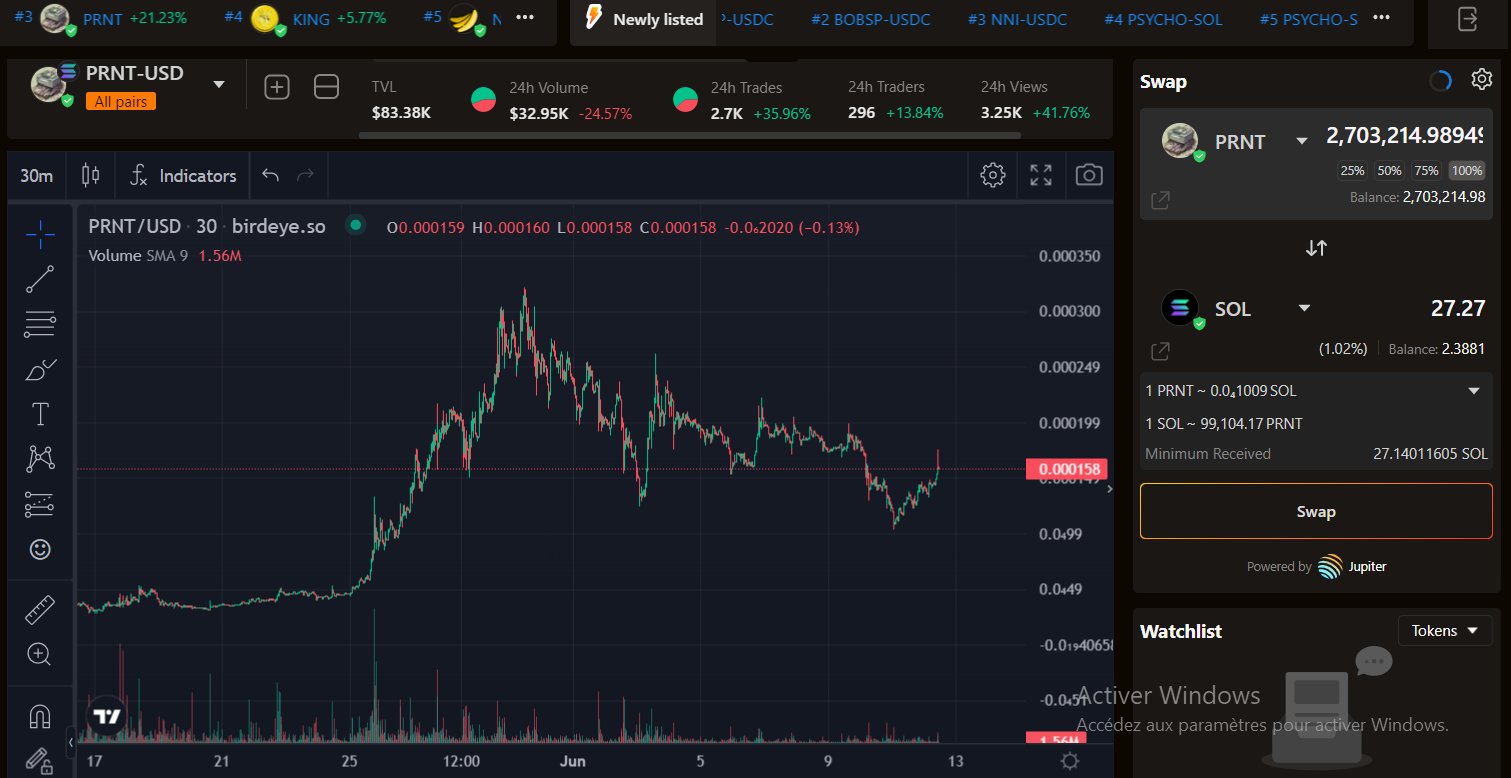Select the Newly listed tab
This screenshot has height=778, width=1511.
point(644,19)
